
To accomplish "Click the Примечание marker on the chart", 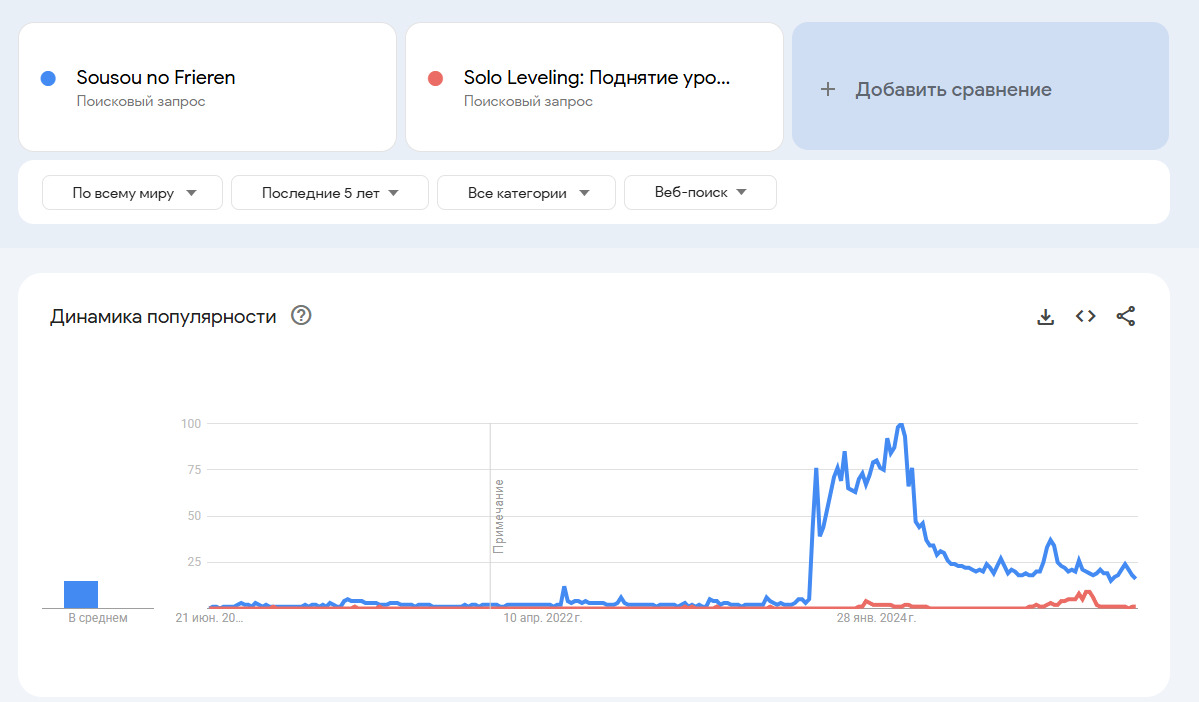I will coord(498,516).
